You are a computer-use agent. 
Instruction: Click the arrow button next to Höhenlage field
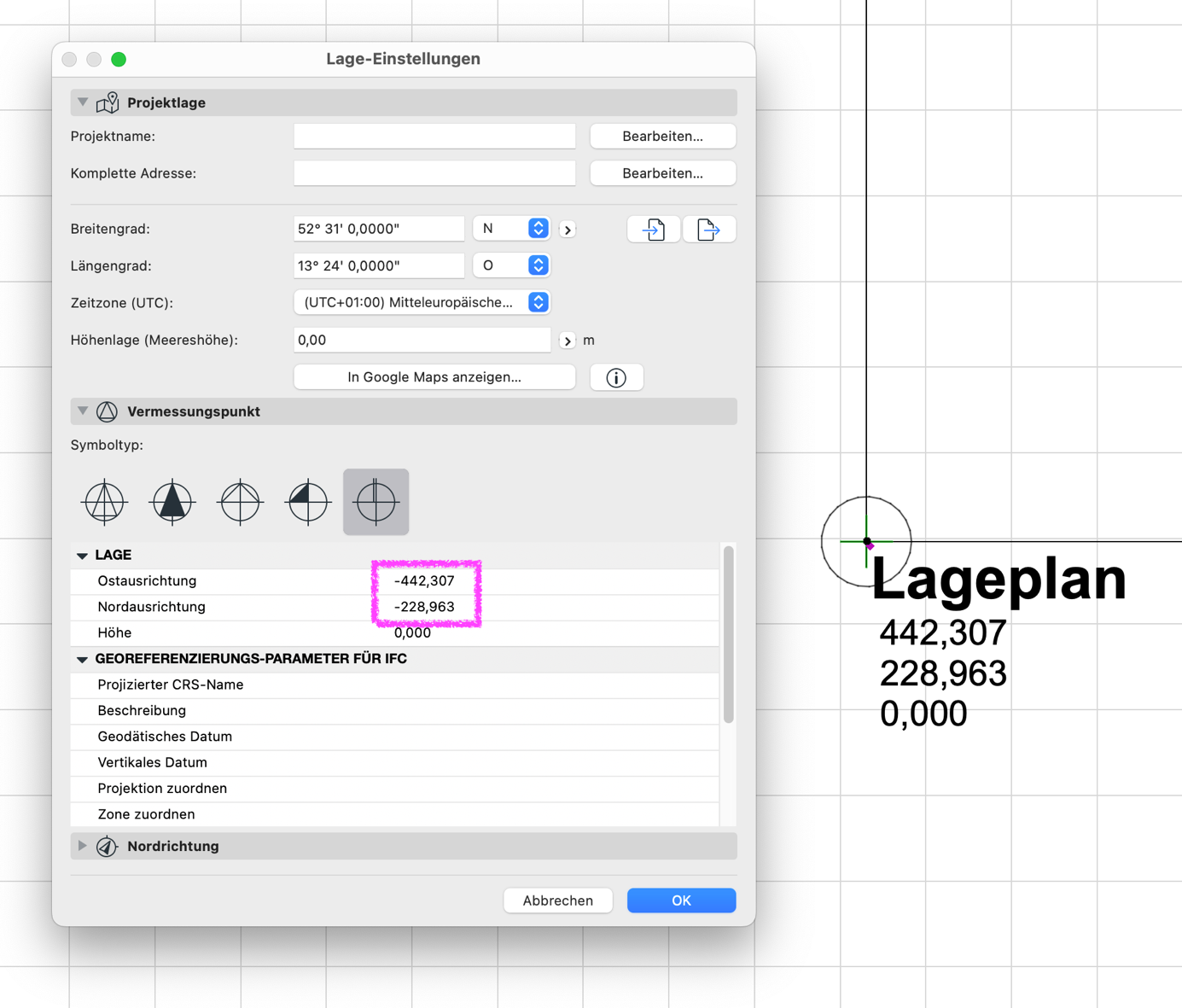pyautogui.click(x=568, y=341)
